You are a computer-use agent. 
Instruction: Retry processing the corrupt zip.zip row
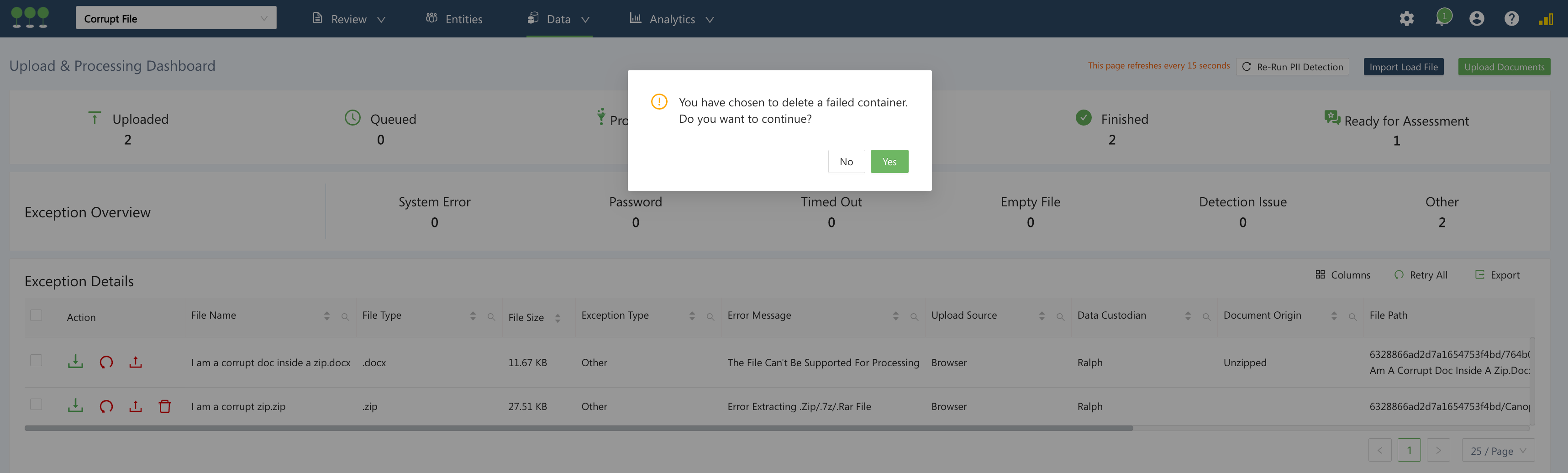point(106,406)
